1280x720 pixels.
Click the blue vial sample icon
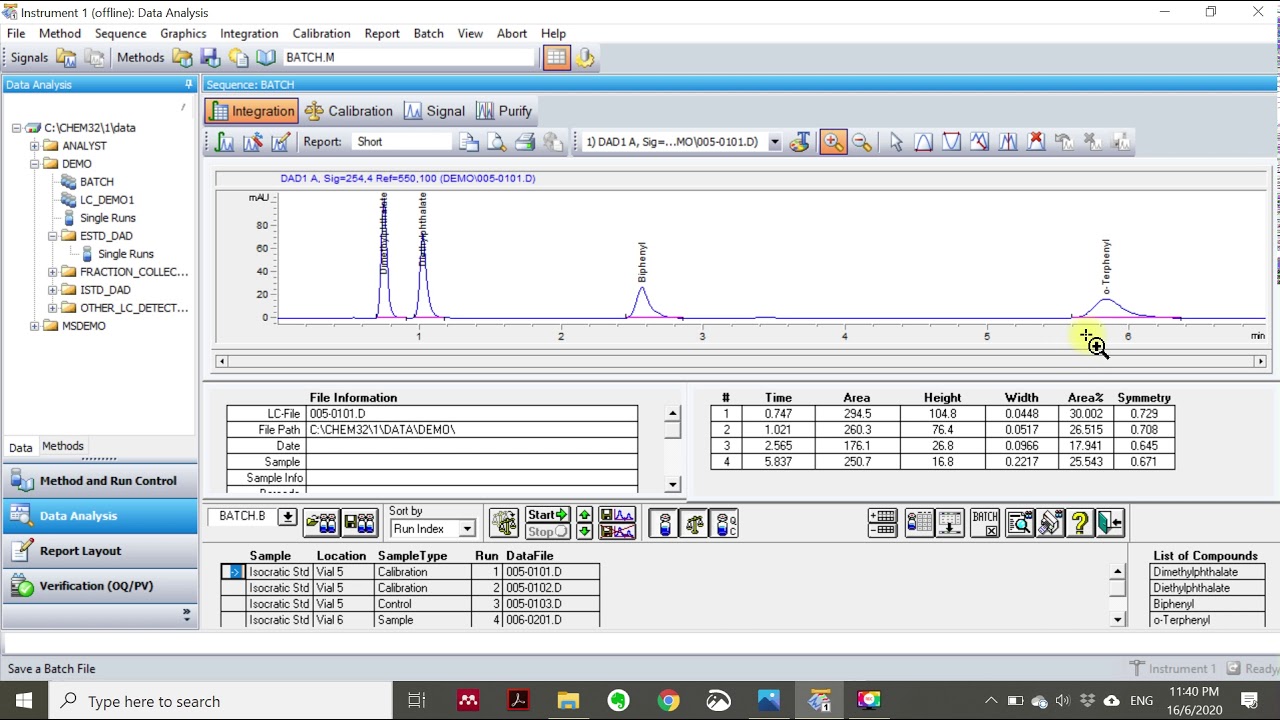[665, 523]
